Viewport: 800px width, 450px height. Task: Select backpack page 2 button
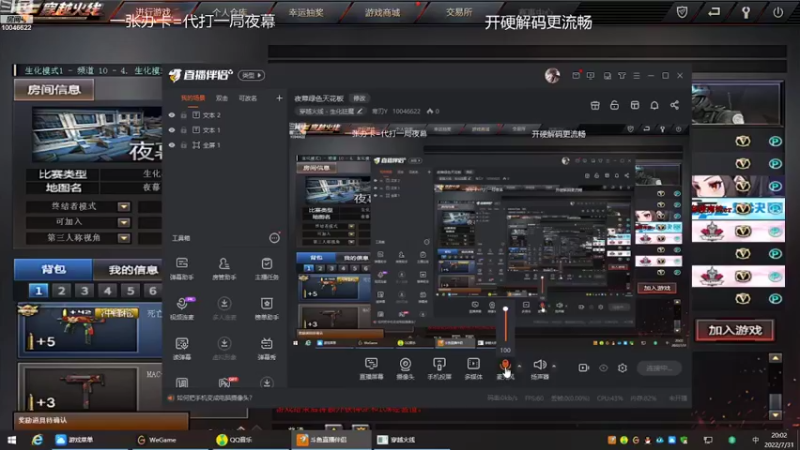(61, 291)
